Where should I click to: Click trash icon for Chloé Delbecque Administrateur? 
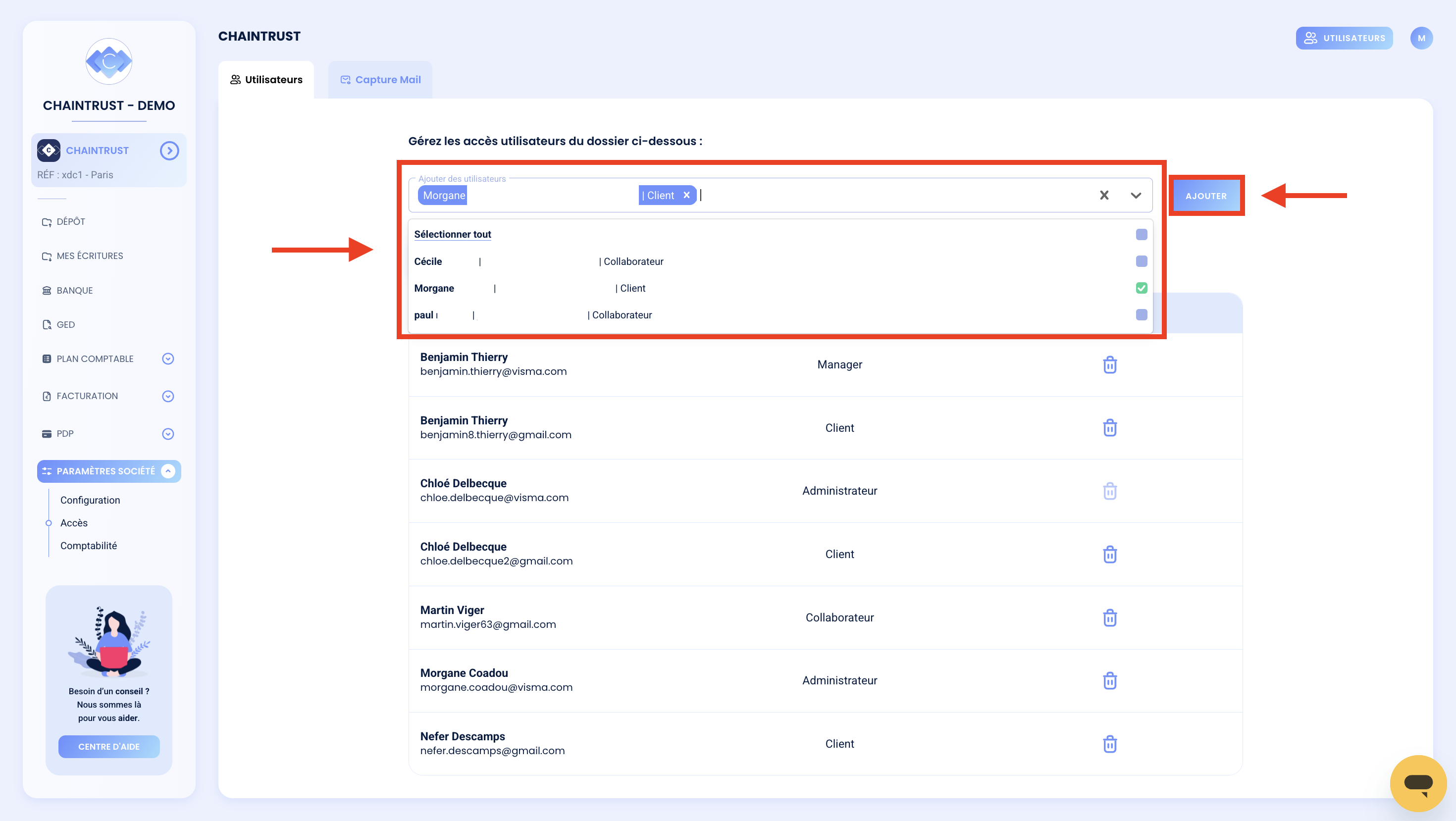coord(1109,491)
